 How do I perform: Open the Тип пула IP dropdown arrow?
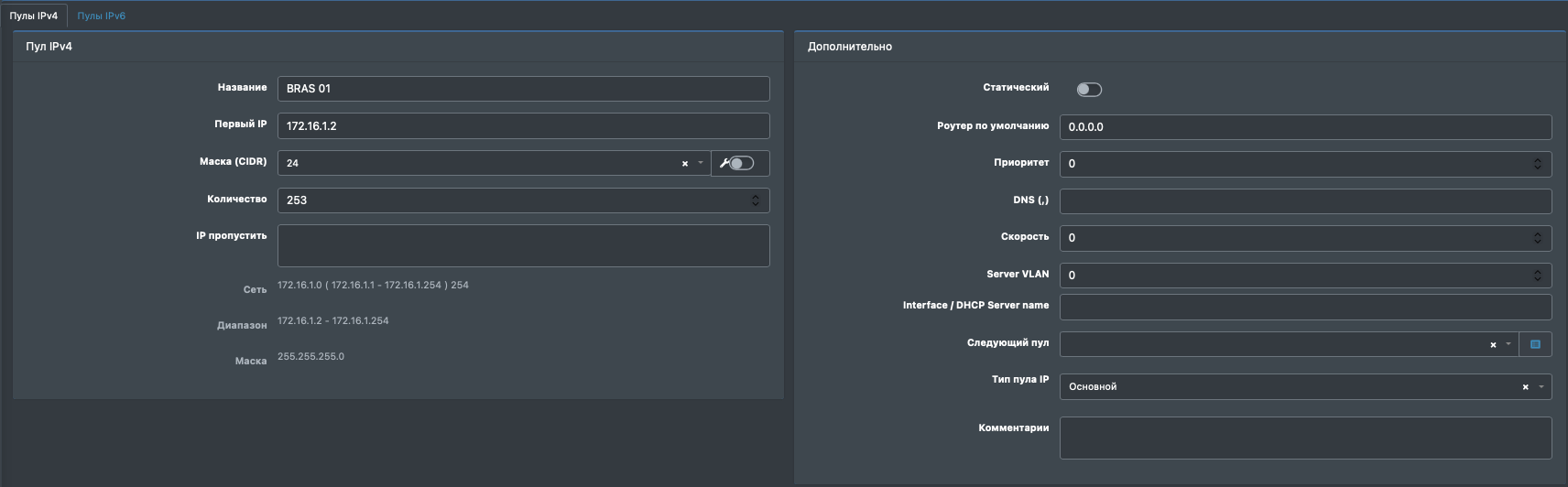(x=1541, y=386)
